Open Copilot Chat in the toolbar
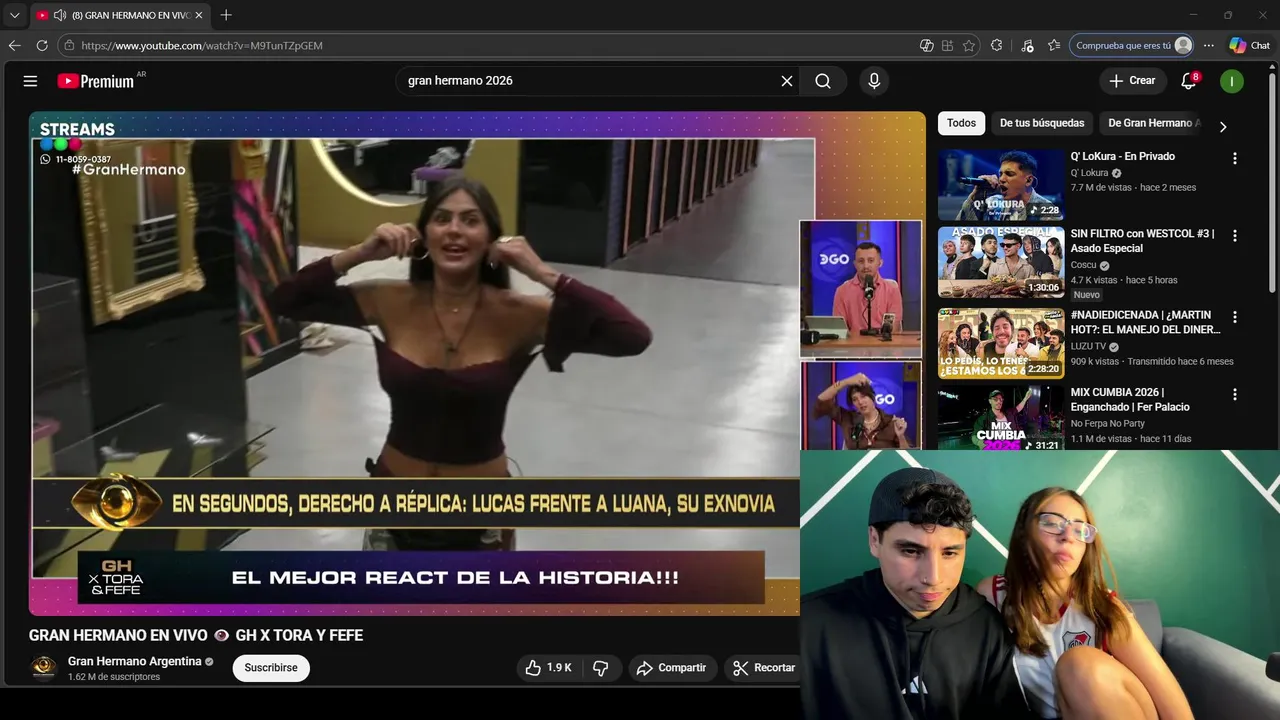Image resolution: width=1280 pixels, height=720 pixels. click(x=1250, y=45)
